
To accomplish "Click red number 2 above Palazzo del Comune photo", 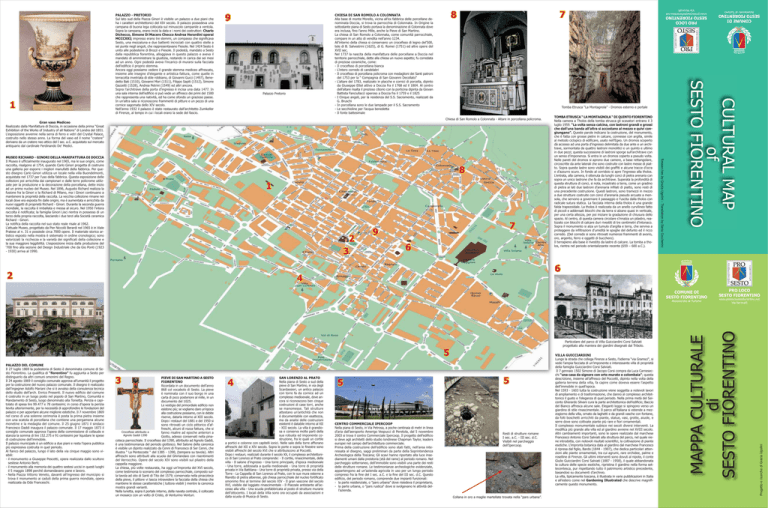I will pyautogui.click(x=10, y=276).
